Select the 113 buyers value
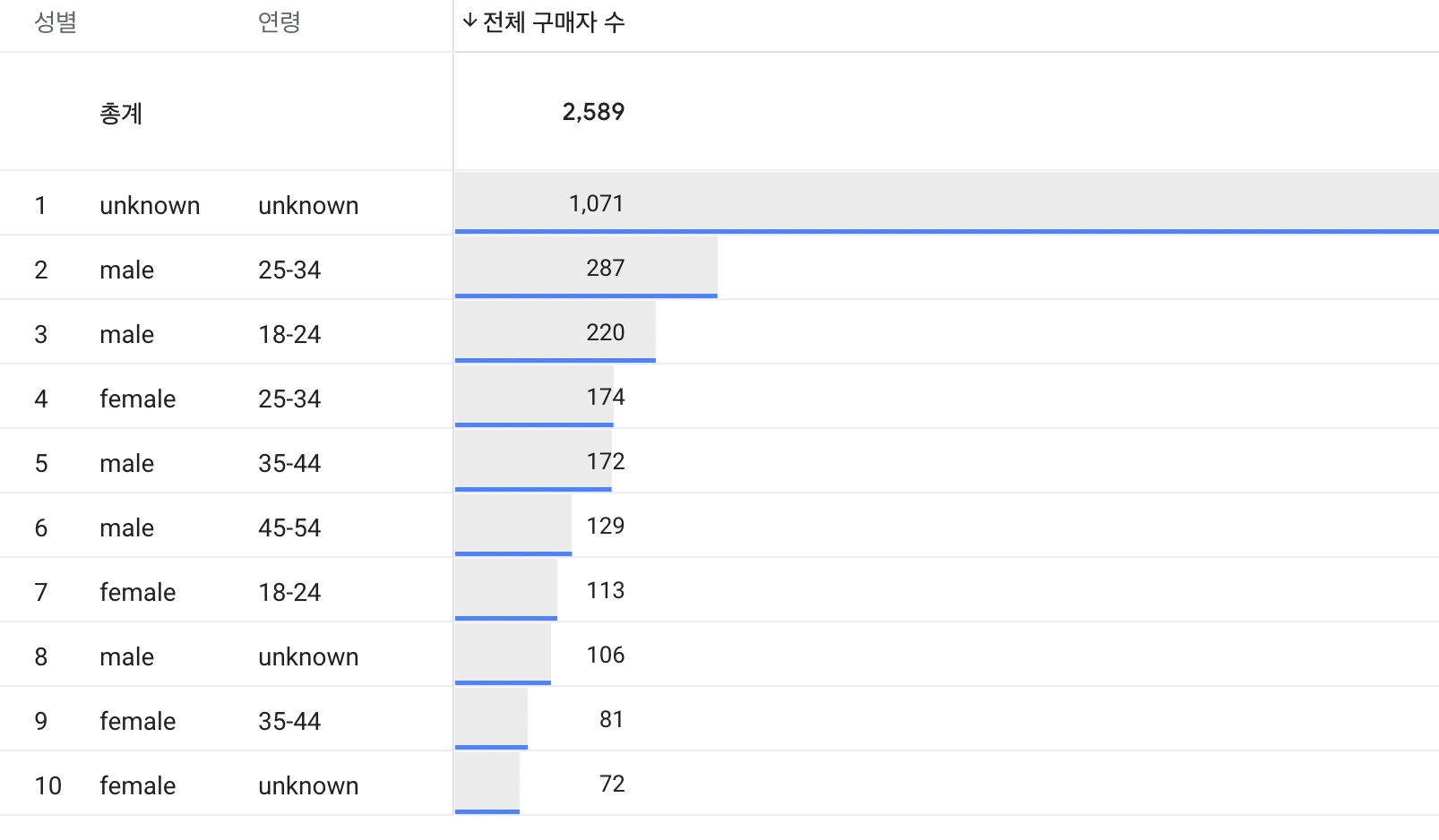Image resolution: width=1439 pixels, height=840 pixels. [x=605, y=590]
